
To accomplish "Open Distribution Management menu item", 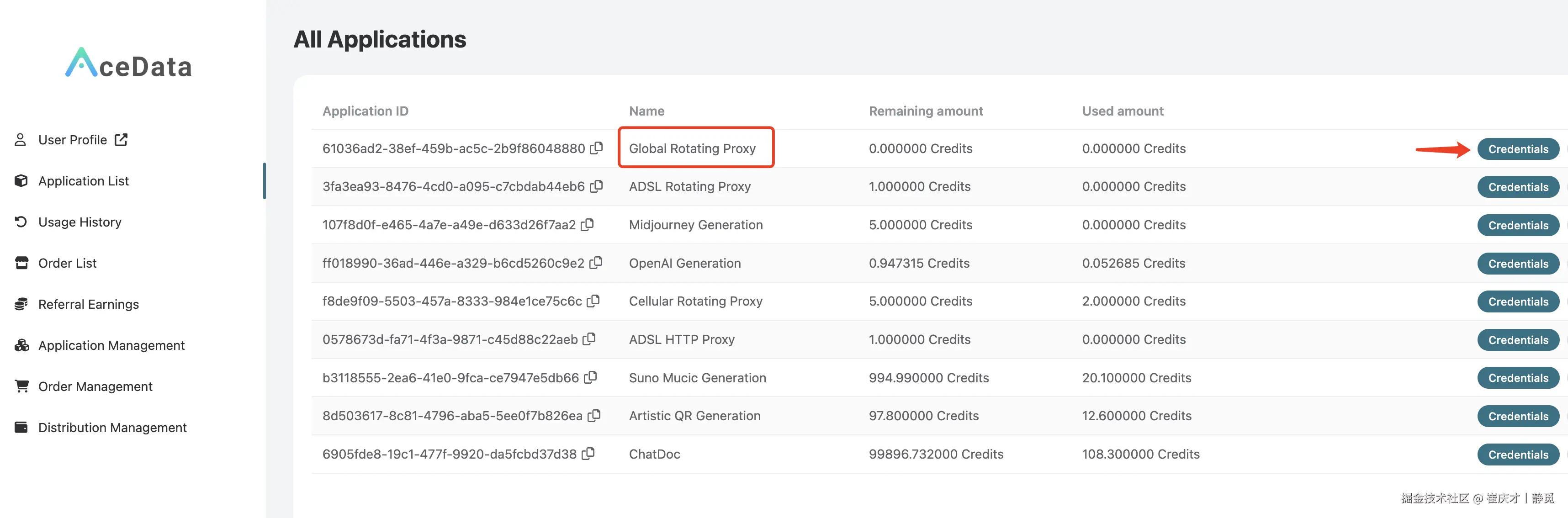I will click(x=112, y=427).
